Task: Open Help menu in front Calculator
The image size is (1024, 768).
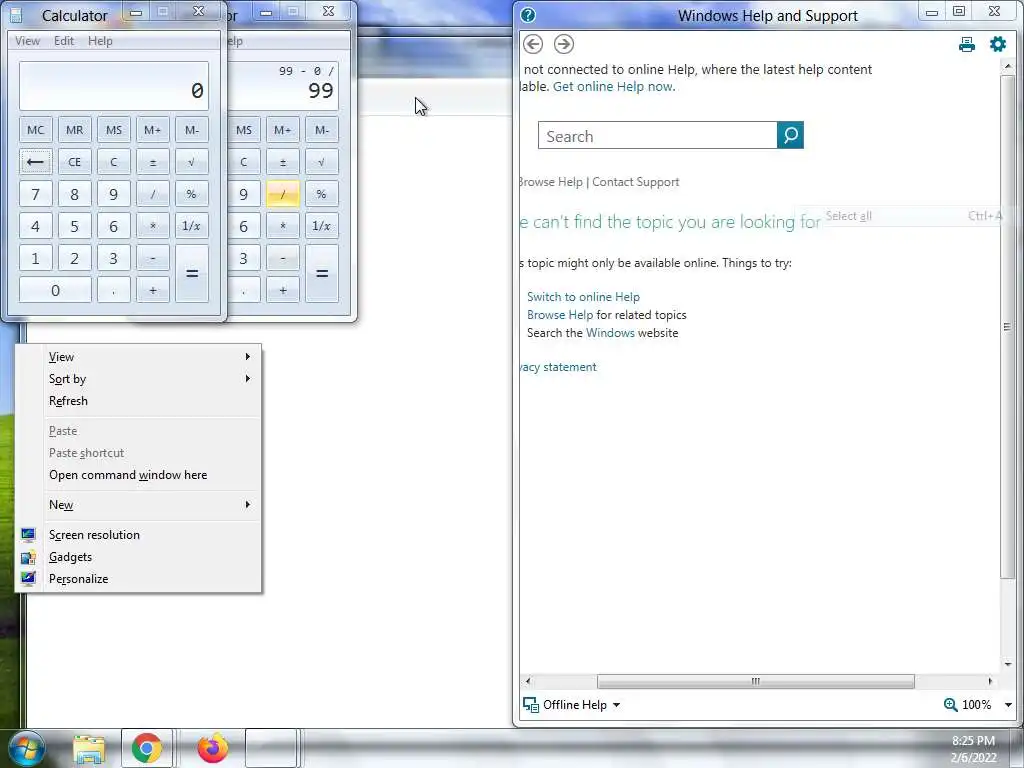Action: click(100, 40)
